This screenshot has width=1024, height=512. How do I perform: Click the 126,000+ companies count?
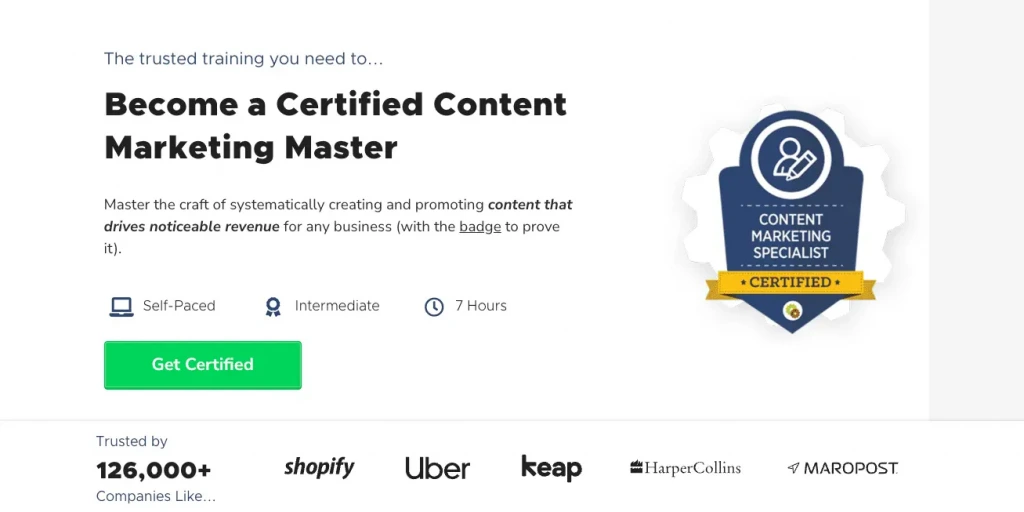click(x=153, y=470)
